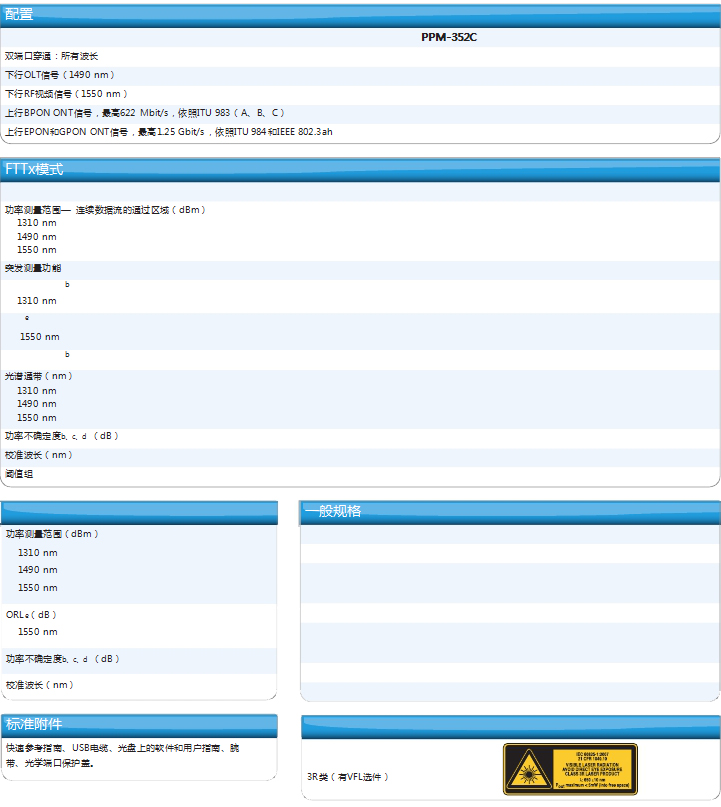The width and height of the screenshot is (721, 807).
Task: Open the 一般规格 section header
Action: (x=333, y=511)
